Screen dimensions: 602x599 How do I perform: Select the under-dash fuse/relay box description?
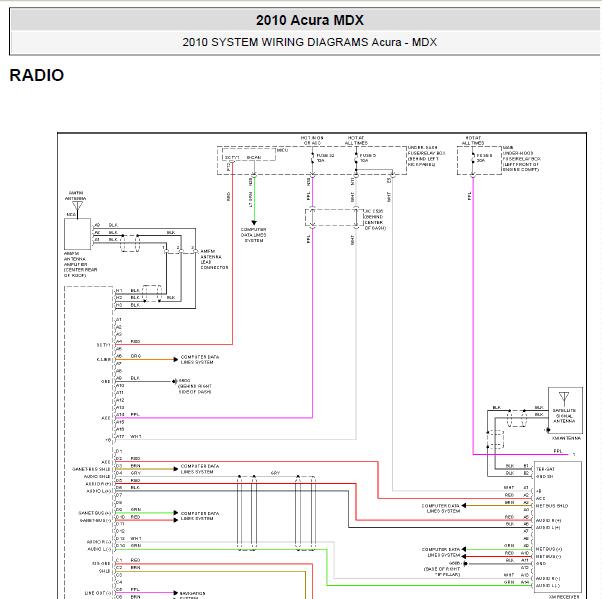426,156
